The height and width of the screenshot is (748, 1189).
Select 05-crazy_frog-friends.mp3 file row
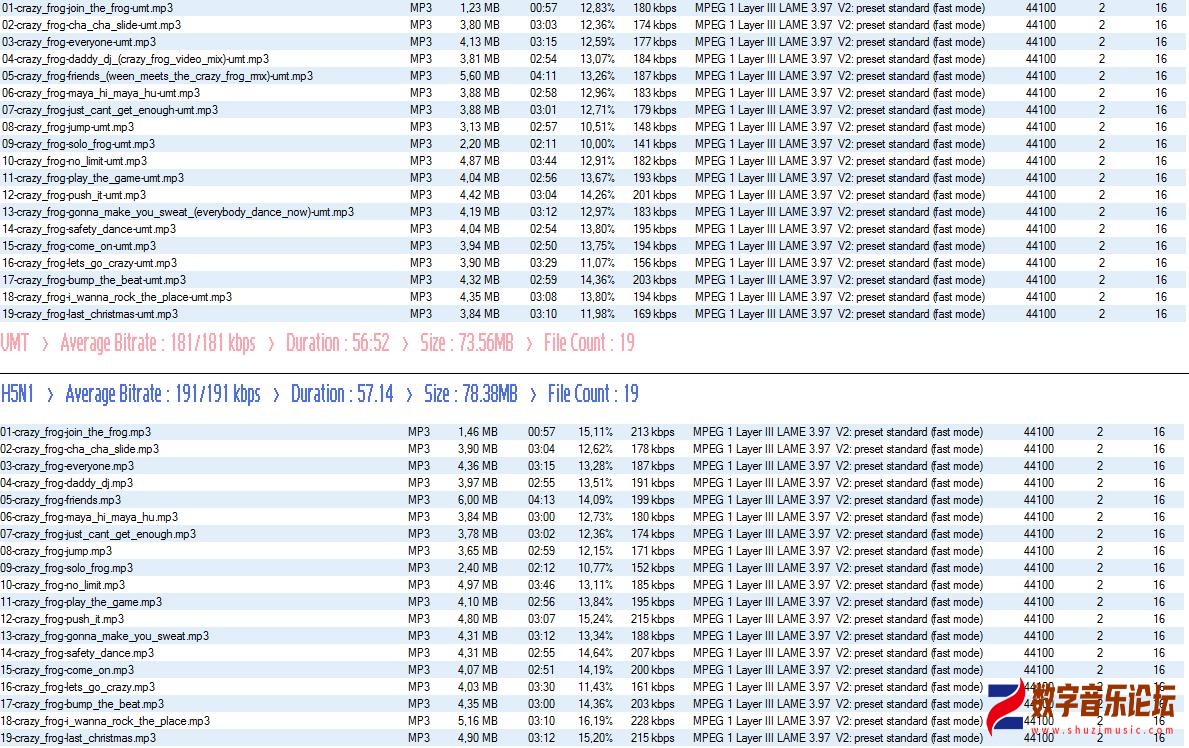[x=60, y=500]
